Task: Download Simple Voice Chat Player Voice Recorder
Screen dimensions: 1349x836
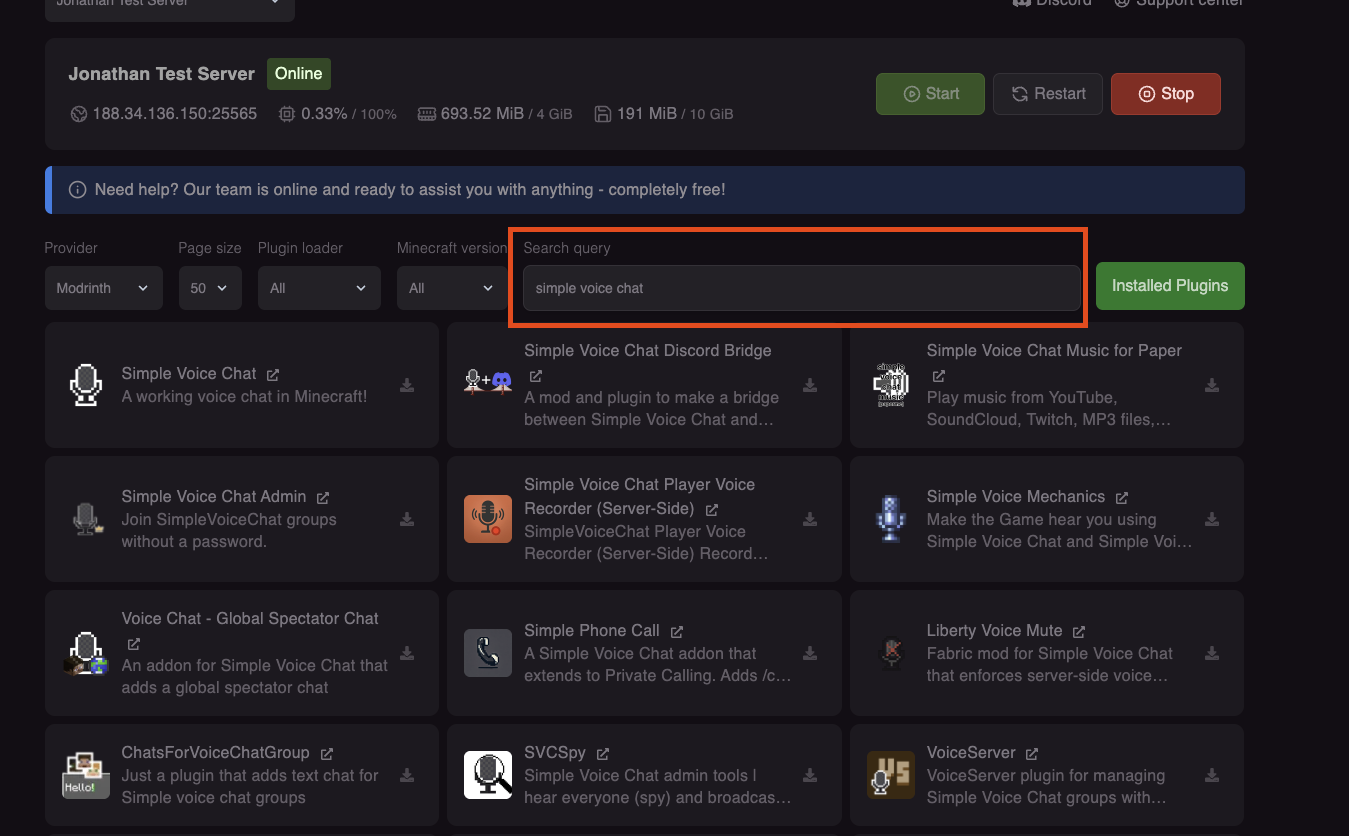Action: [x=809, y=519]
